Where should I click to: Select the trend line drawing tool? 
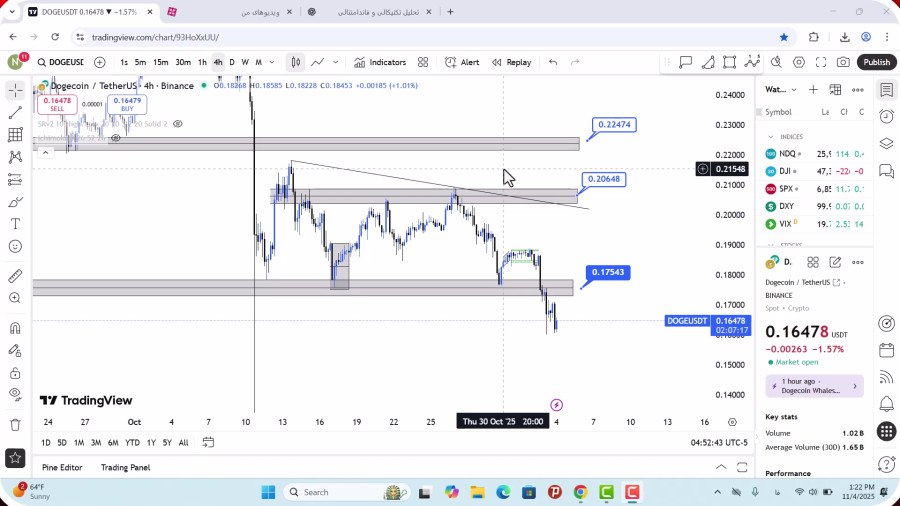pyautogui.click(x=15, y=112)
